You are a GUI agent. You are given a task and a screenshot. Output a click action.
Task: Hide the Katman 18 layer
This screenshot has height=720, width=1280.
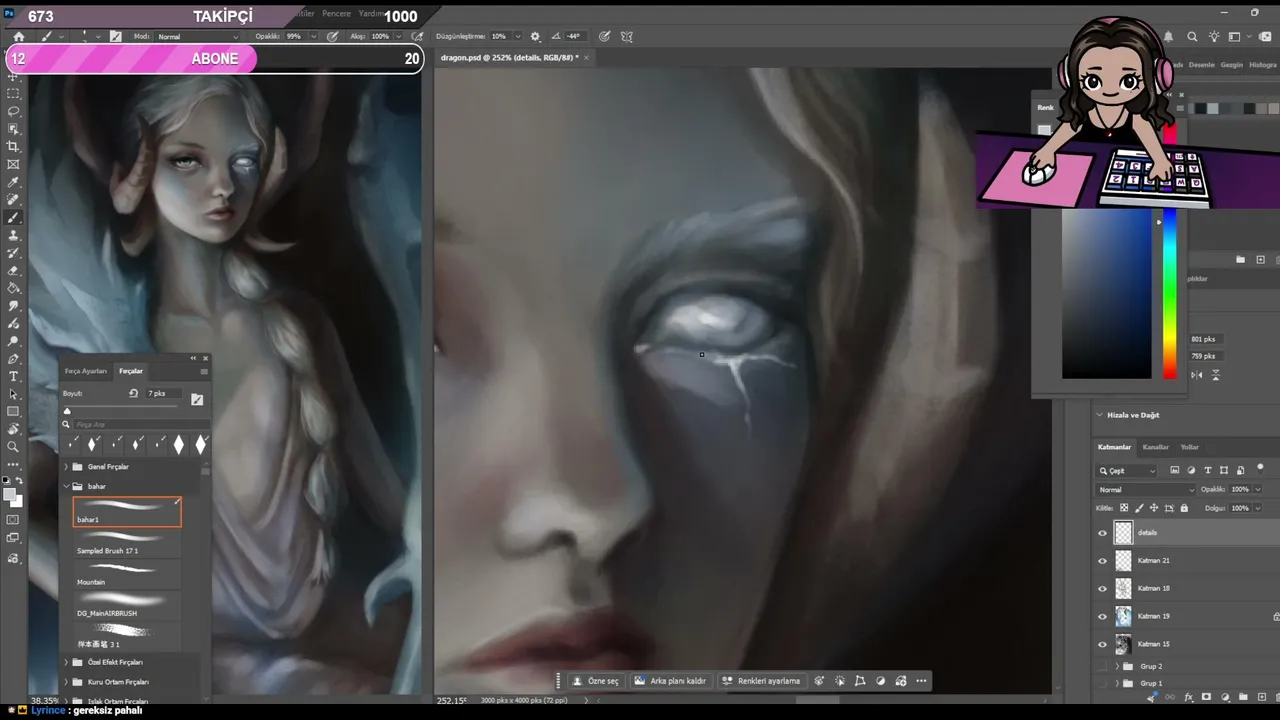point(1103,589)
